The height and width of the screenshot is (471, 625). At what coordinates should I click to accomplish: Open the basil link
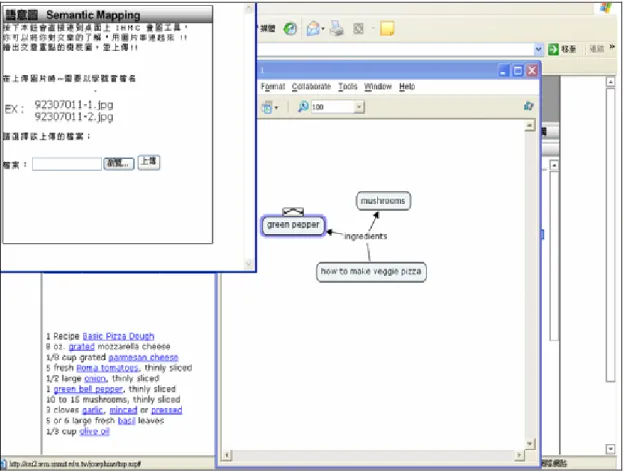126,420
